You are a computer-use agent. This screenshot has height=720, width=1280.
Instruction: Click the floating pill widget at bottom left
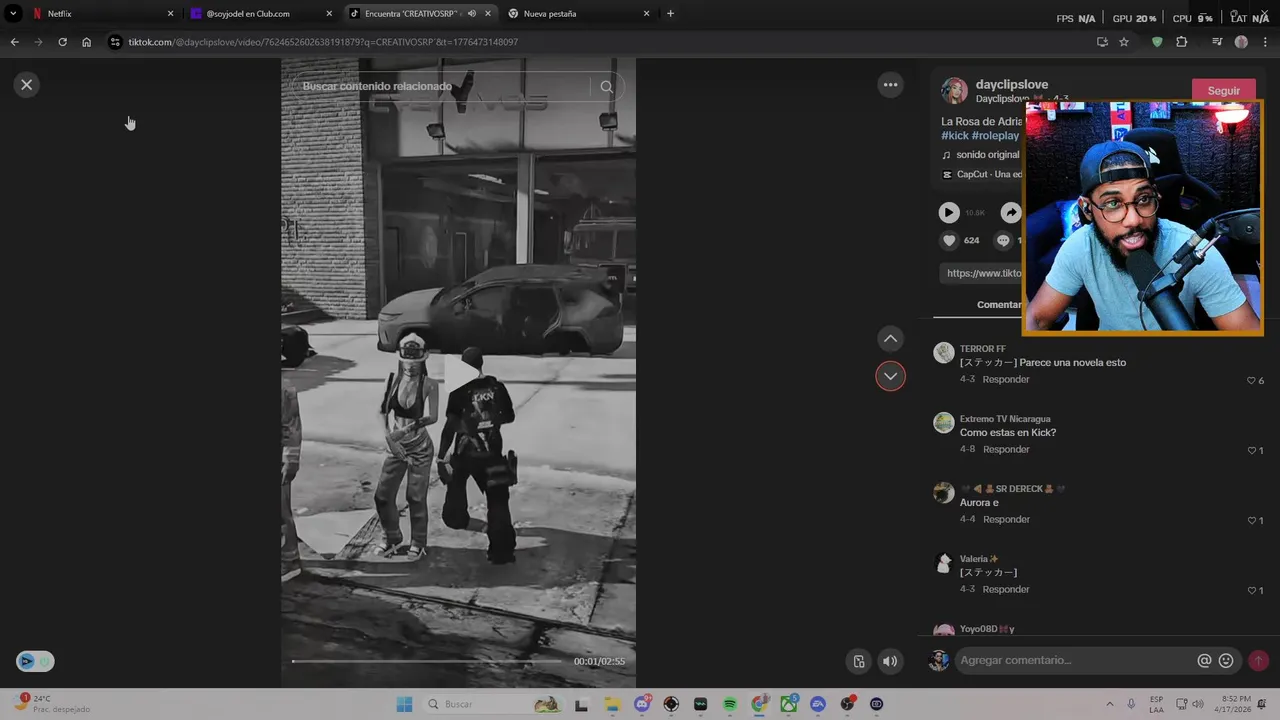coord(35,661)
